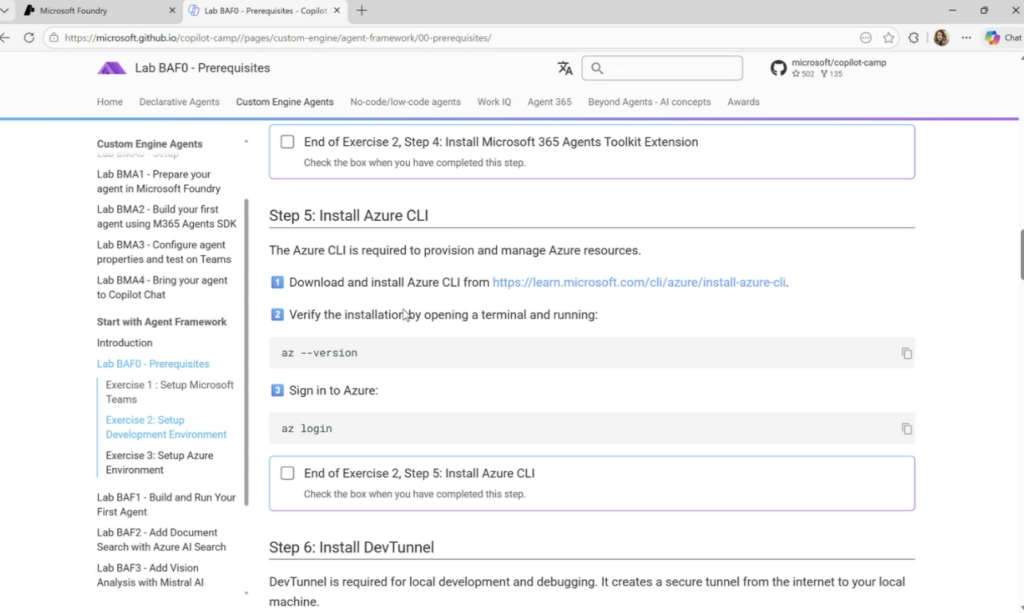1024x613 pixels.
Task: Bookmark this page with the star icon
Action: tap(888, 38)
